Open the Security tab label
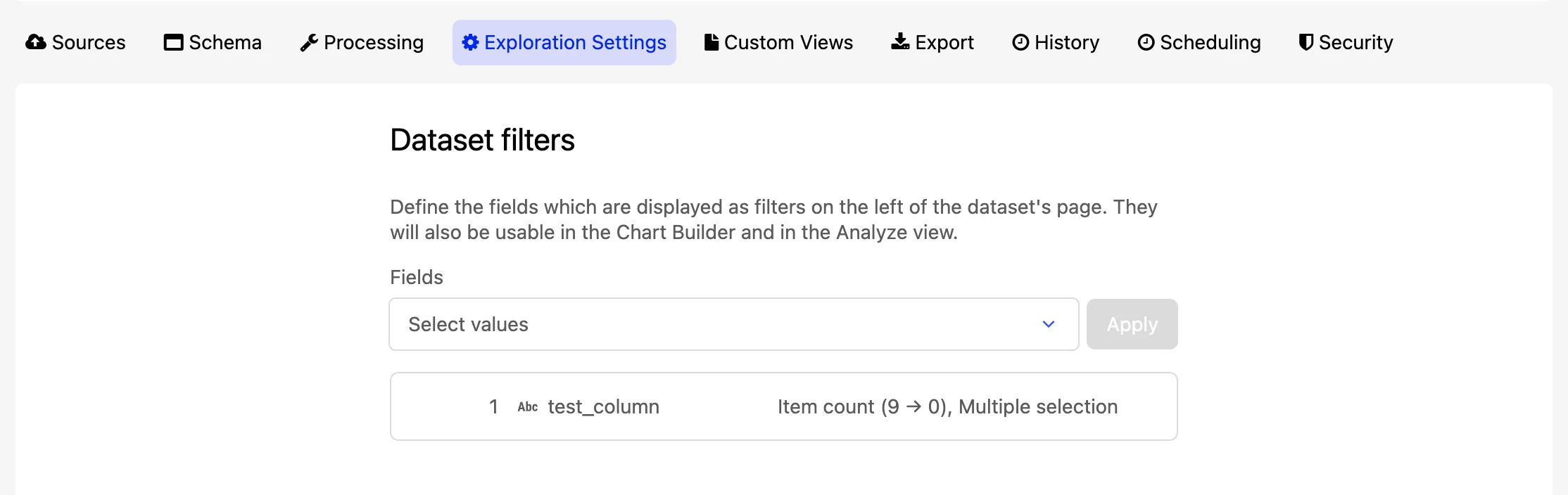 click(1355, 42)
